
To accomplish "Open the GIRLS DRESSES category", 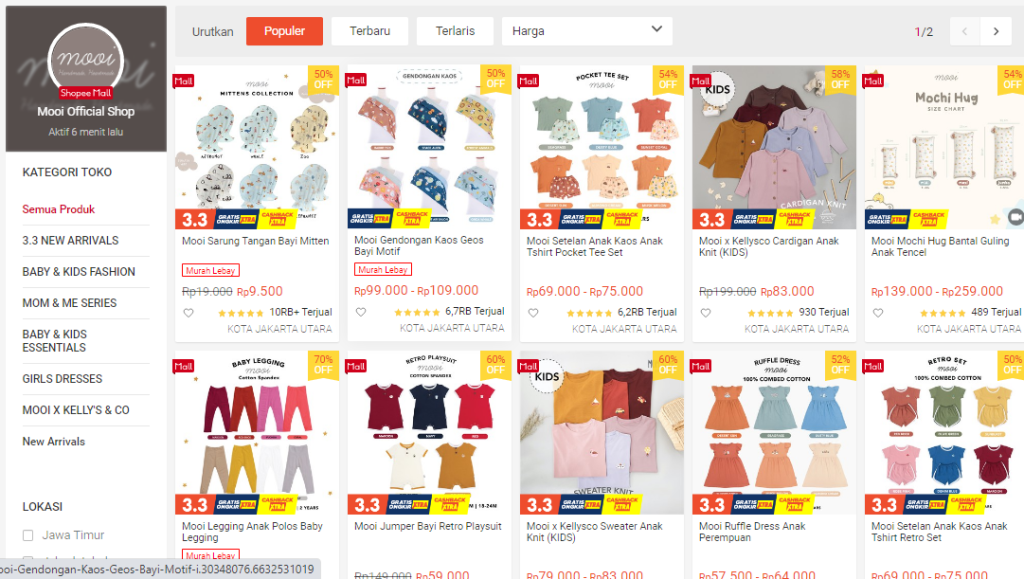I will click(x=62, y=379).
